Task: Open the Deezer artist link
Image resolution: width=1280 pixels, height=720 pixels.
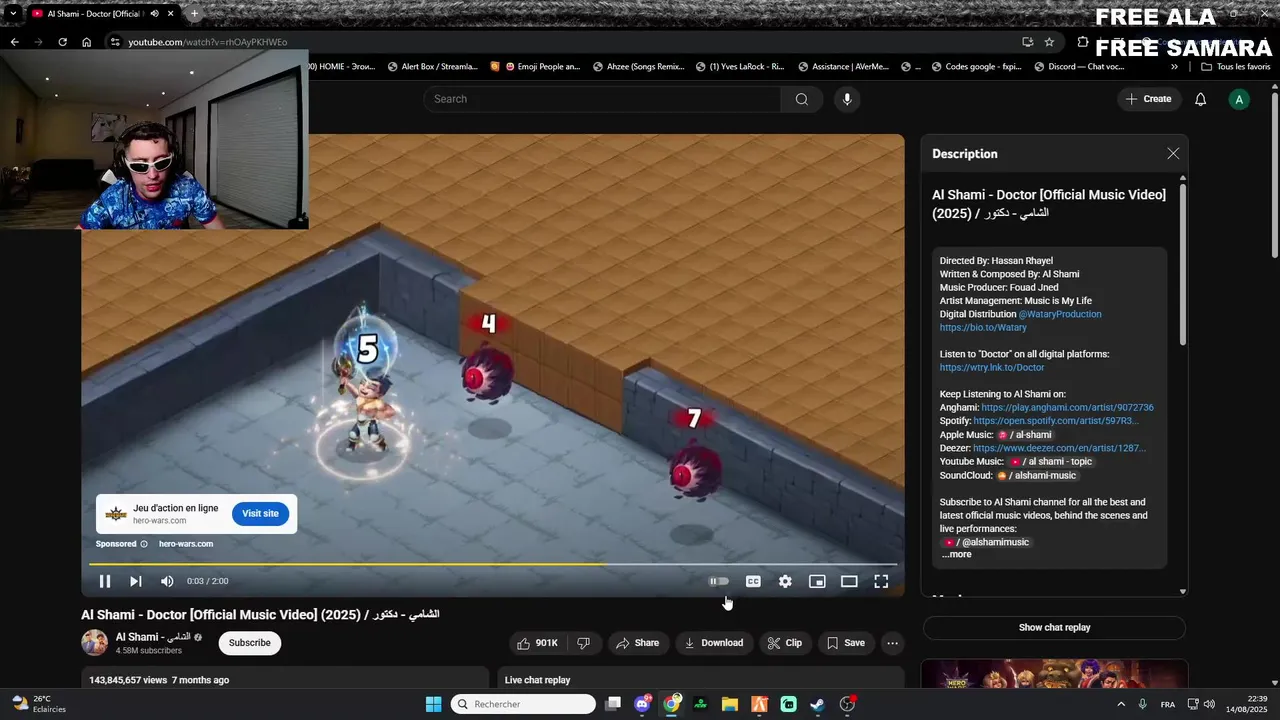Action: pyautogui.click(x=1059, y=448)
